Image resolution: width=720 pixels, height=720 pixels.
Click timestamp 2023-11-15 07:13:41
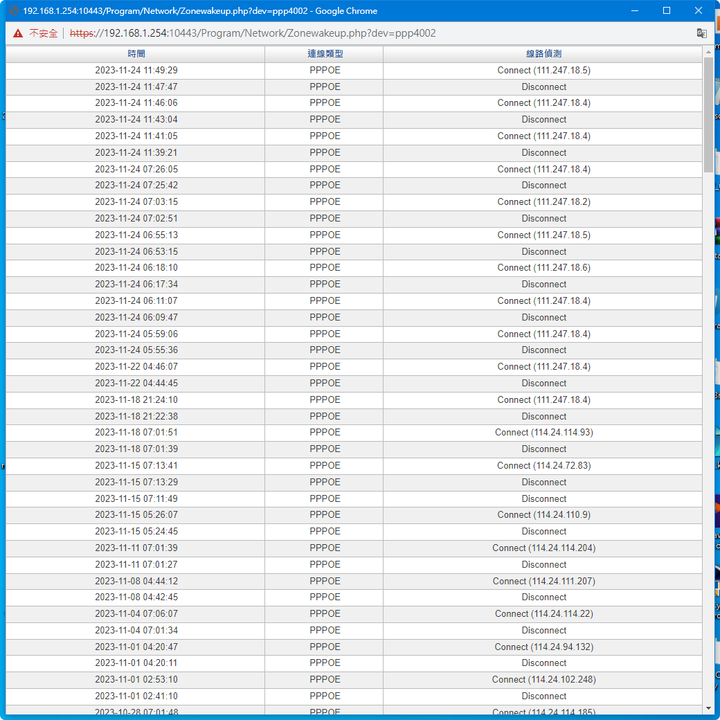point(136,466)
